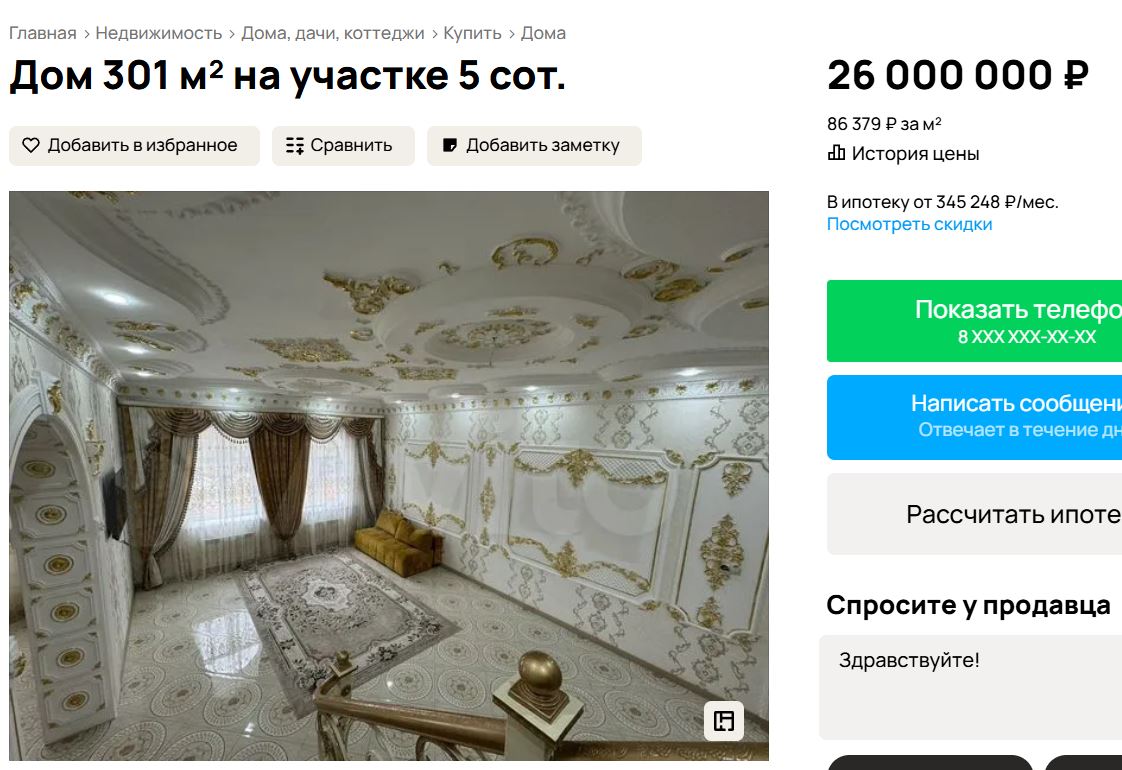Open Дома, дачи, коттеджи breadcrumb
1122x770 pixels.
pos(333,33)
